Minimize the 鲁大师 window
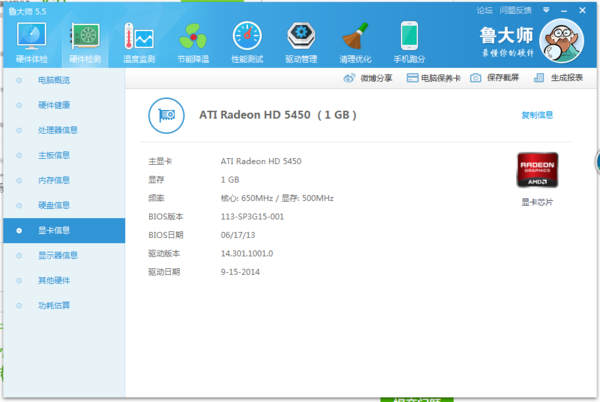Image resolution: width=600 pixels, height=402 pixels. pyautogui.click(x=564, y=11)
